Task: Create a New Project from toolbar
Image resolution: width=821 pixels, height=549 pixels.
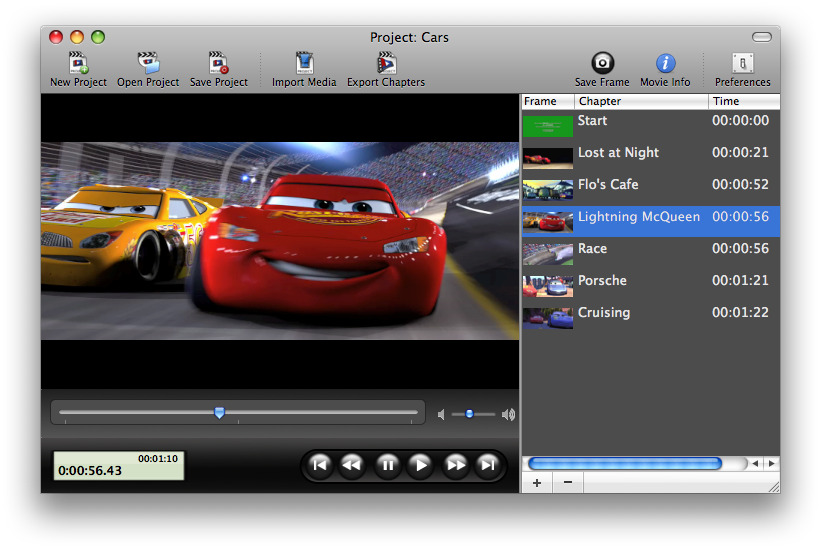Action: click(78, 69)
